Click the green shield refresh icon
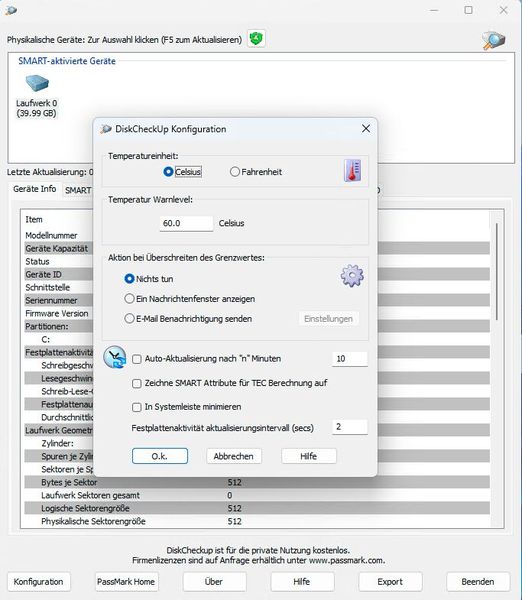Image resolution: width=522 pixels, height=600 pixels. [x=256, y=39]
